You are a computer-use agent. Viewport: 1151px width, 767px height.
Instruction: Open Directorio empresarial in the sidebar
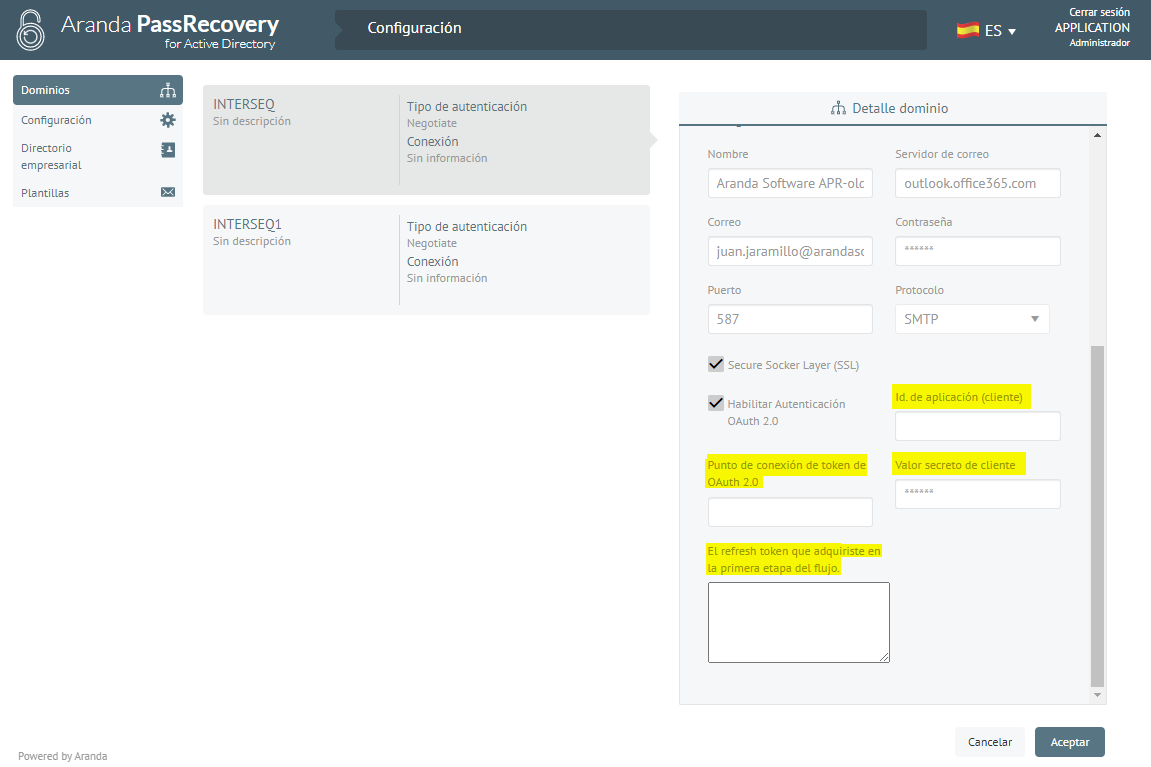98,156
